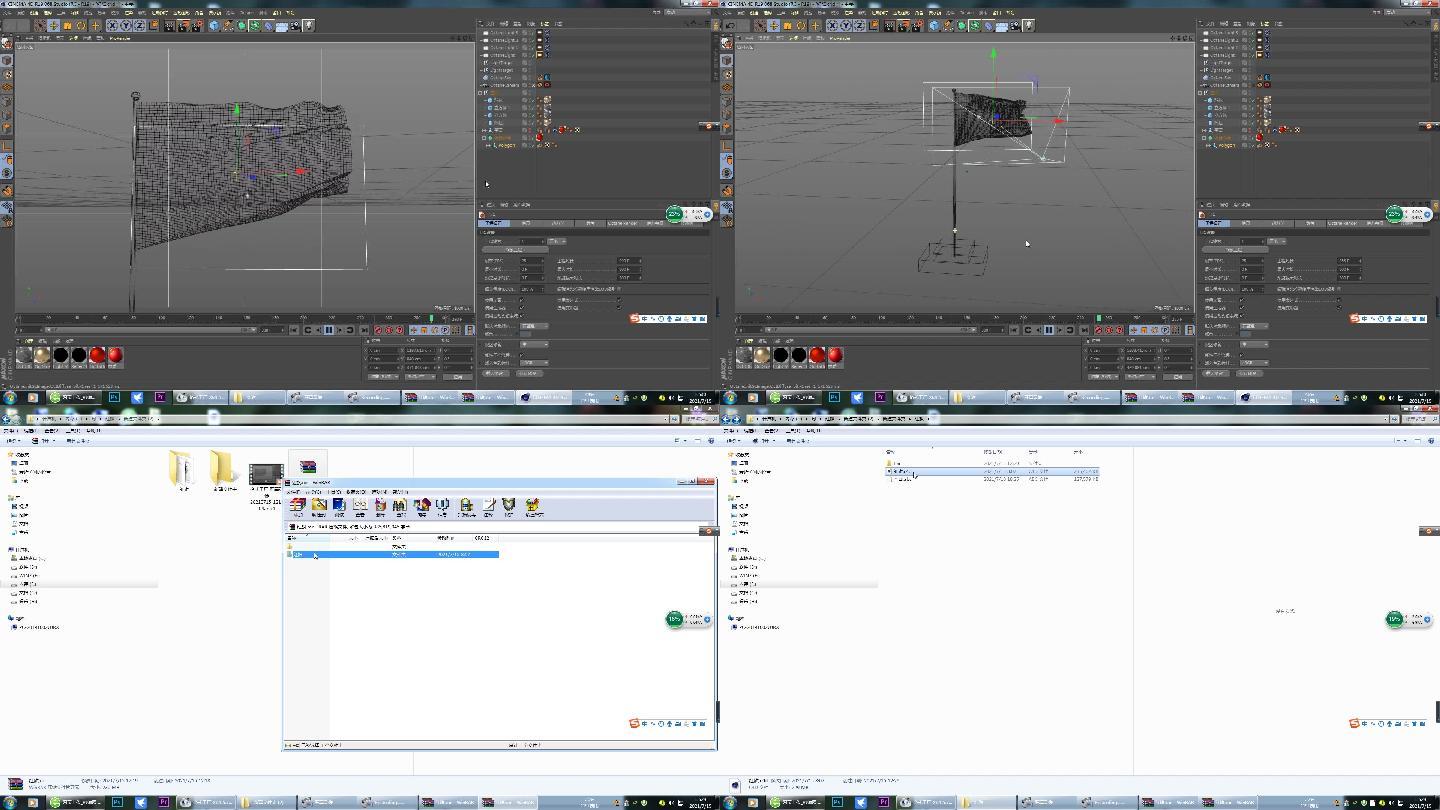Open last dropdown in left Cinema 4D attribute panel
Image resolution: width=1440 pixels, height=810 pixels.
pos(534,363)
